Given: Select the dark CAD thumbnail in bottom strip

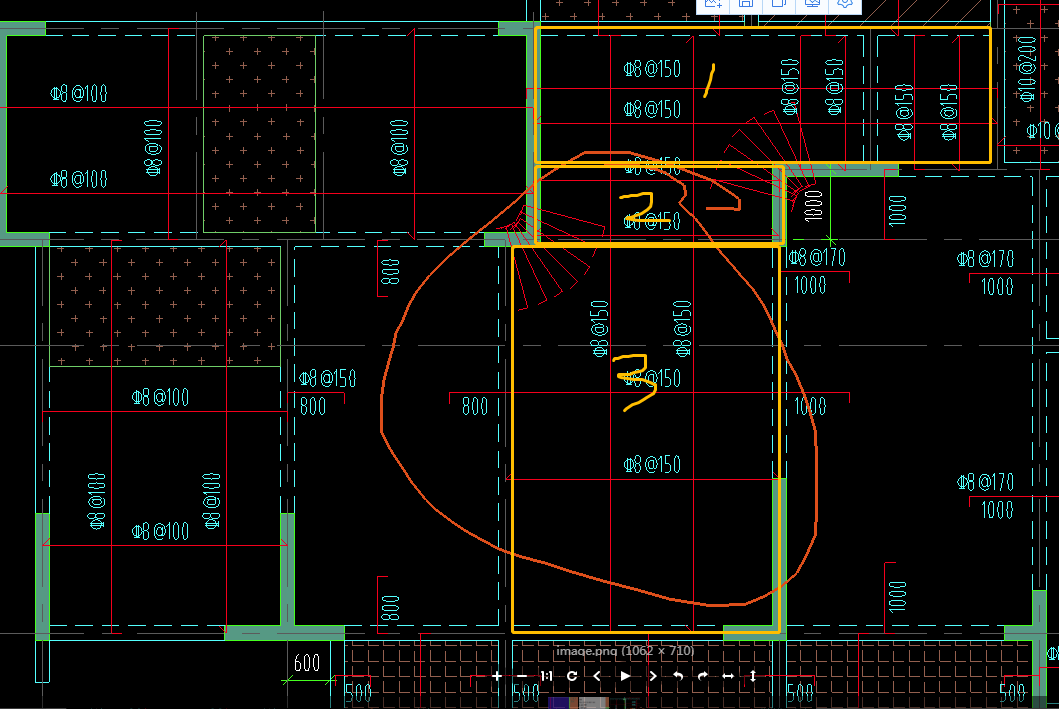Looking at the screenshot, I should point(625,703).
